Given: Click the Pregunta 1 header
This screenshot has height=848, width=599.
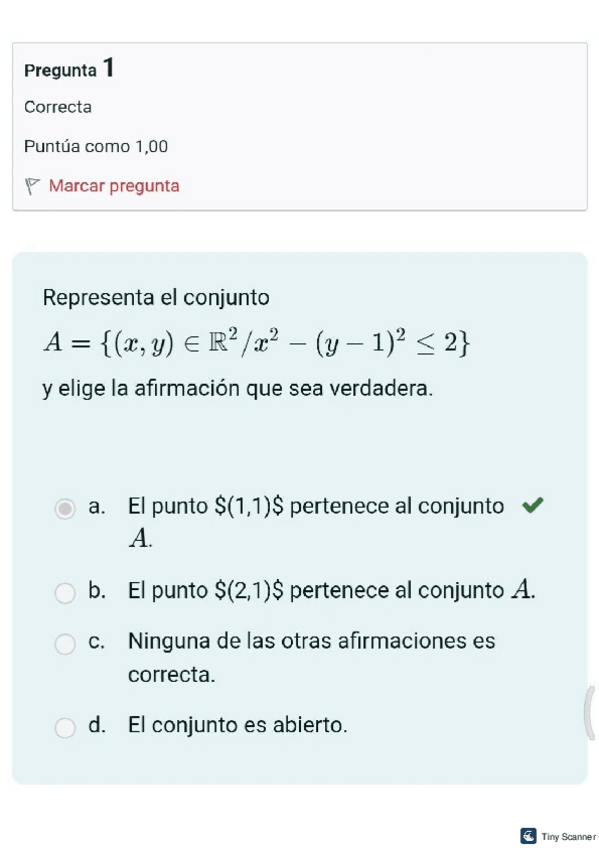Looking at the screenshot, I should [66, 69].
